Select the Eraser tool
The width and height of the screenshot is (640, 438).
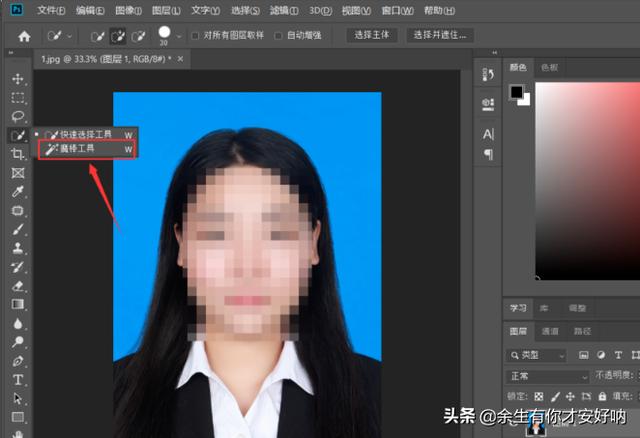click(18, 286)
